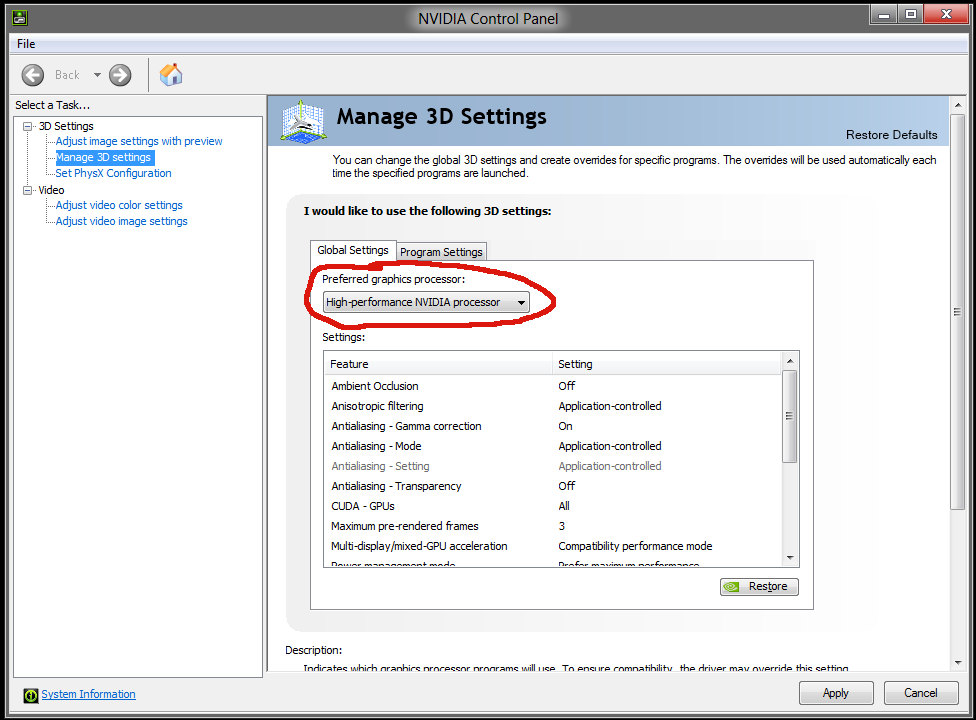Close the NVIDIA Control Panel window
976x720 pixels.
[946, 14]
